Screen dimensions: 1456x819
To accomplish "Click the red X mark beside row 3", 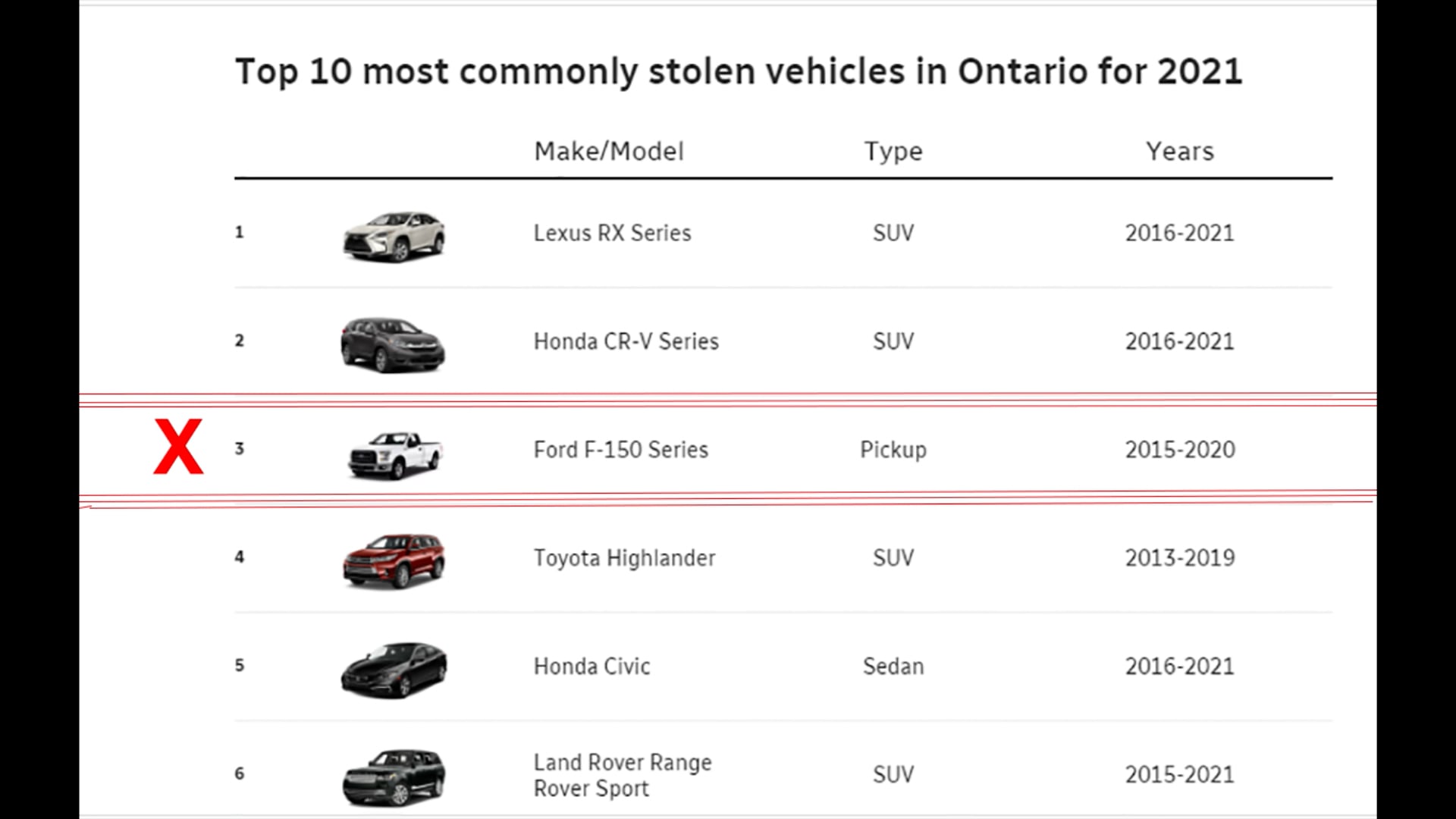I will [178, 447].
